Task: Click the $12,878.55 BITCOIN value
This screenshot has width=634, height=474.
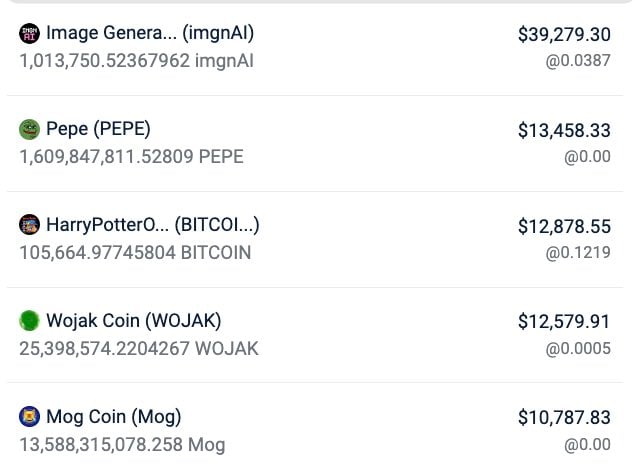Action: click(563, 226)
